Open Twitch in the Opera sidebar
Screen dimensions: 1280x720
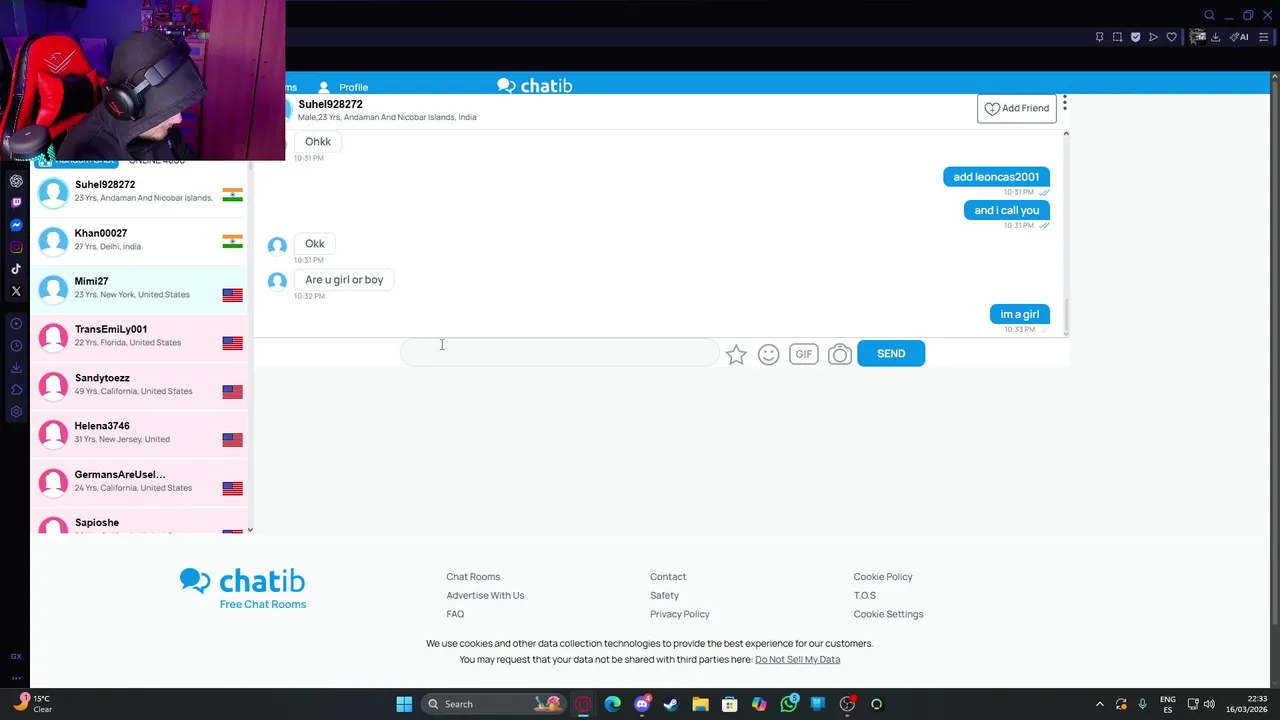16,203
